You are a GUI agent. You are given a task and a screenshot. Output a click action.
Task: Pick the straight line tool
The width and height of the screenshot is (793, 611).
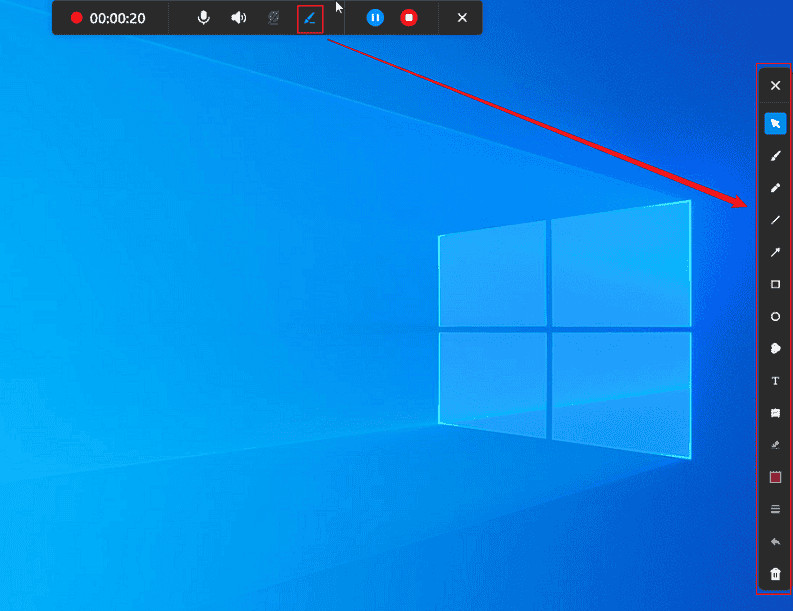[775, 220]
